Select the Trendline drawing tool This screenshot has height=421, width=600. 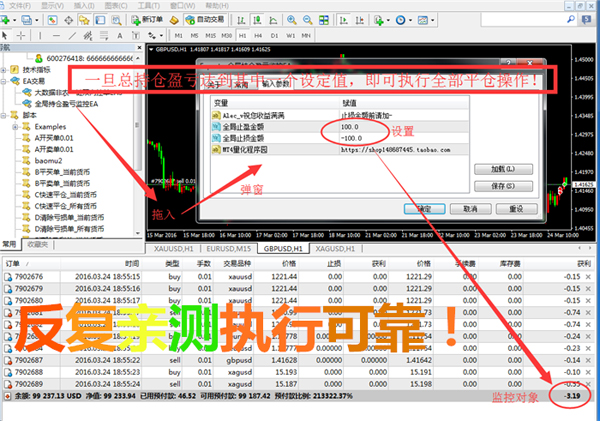click(x=72, y=36)
